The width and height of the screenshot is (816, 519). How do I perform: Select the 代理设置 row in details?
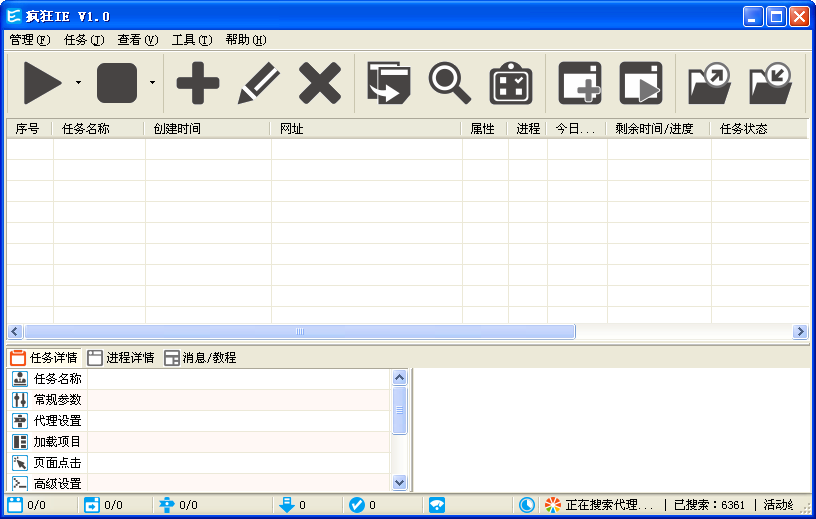(x=200, y=421)
